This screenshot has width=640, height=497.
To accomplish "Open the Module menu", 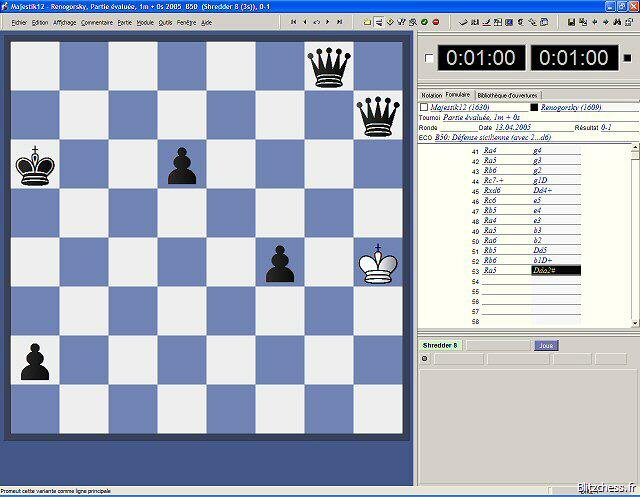I will (145, 21).
